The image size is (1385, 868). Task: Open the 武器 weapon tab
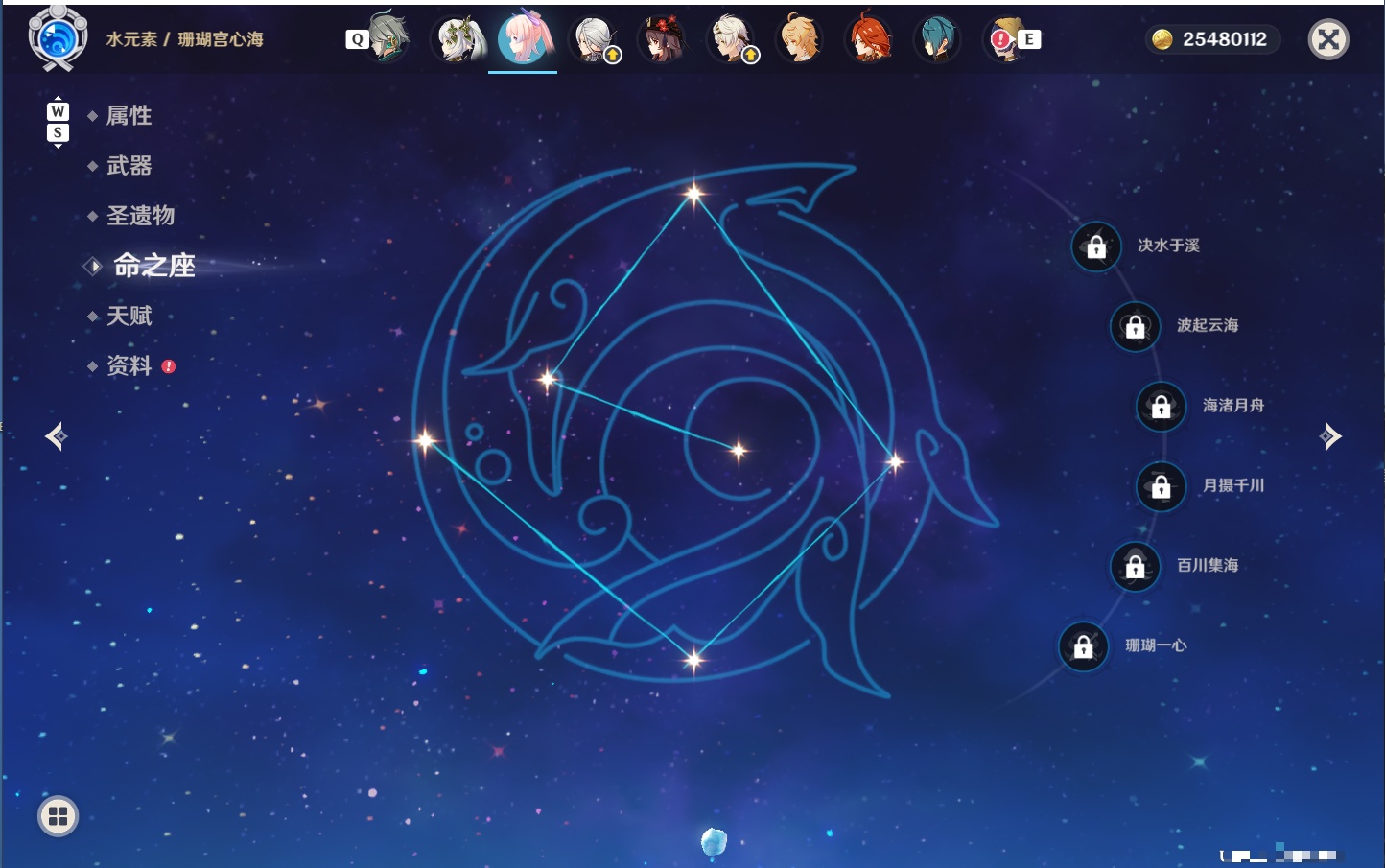[129, 166]
